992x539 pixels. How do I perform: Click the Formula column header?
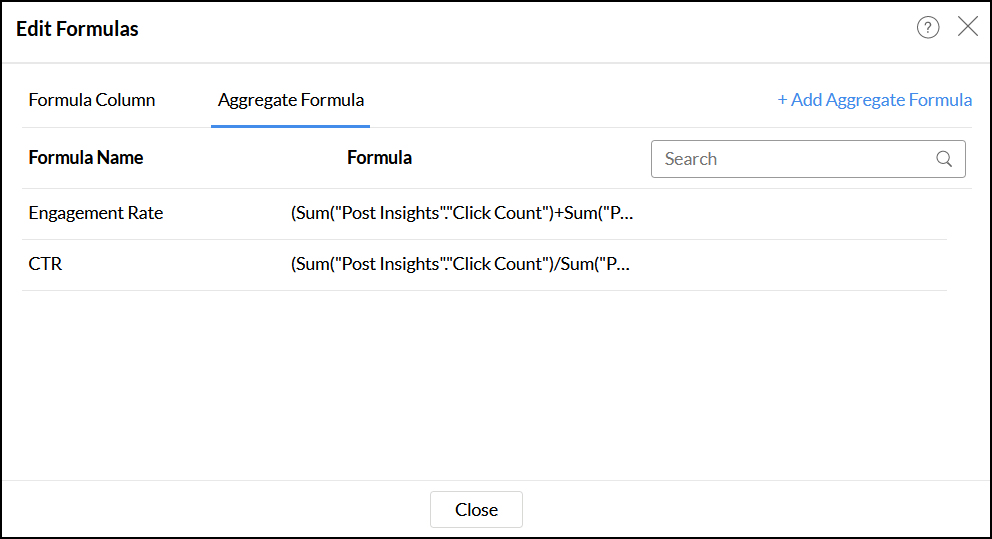(x=379, y=158)
